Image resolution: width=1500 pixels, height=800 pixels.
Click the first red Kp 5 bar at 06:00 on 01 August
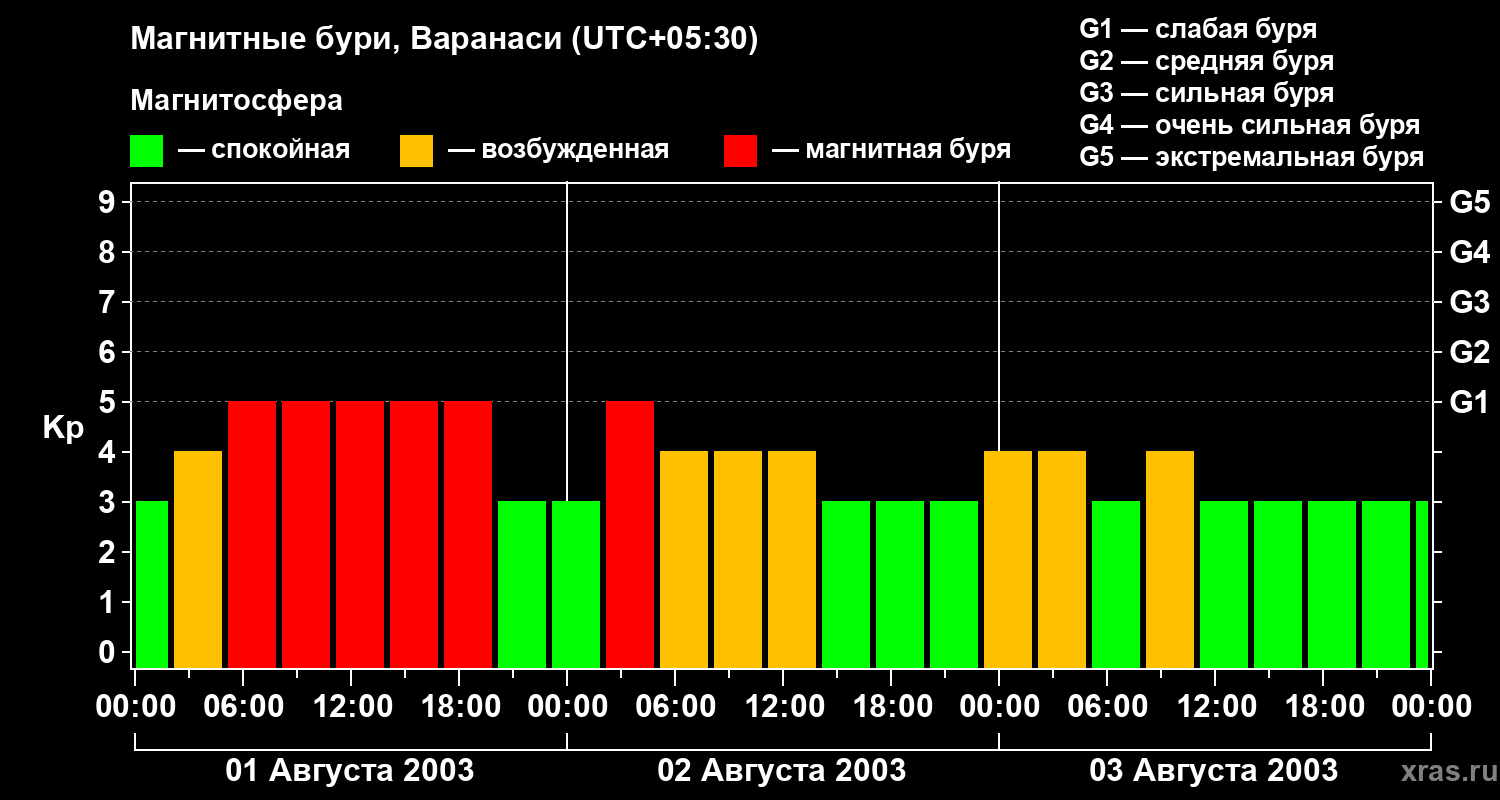(x=252, y=534)
